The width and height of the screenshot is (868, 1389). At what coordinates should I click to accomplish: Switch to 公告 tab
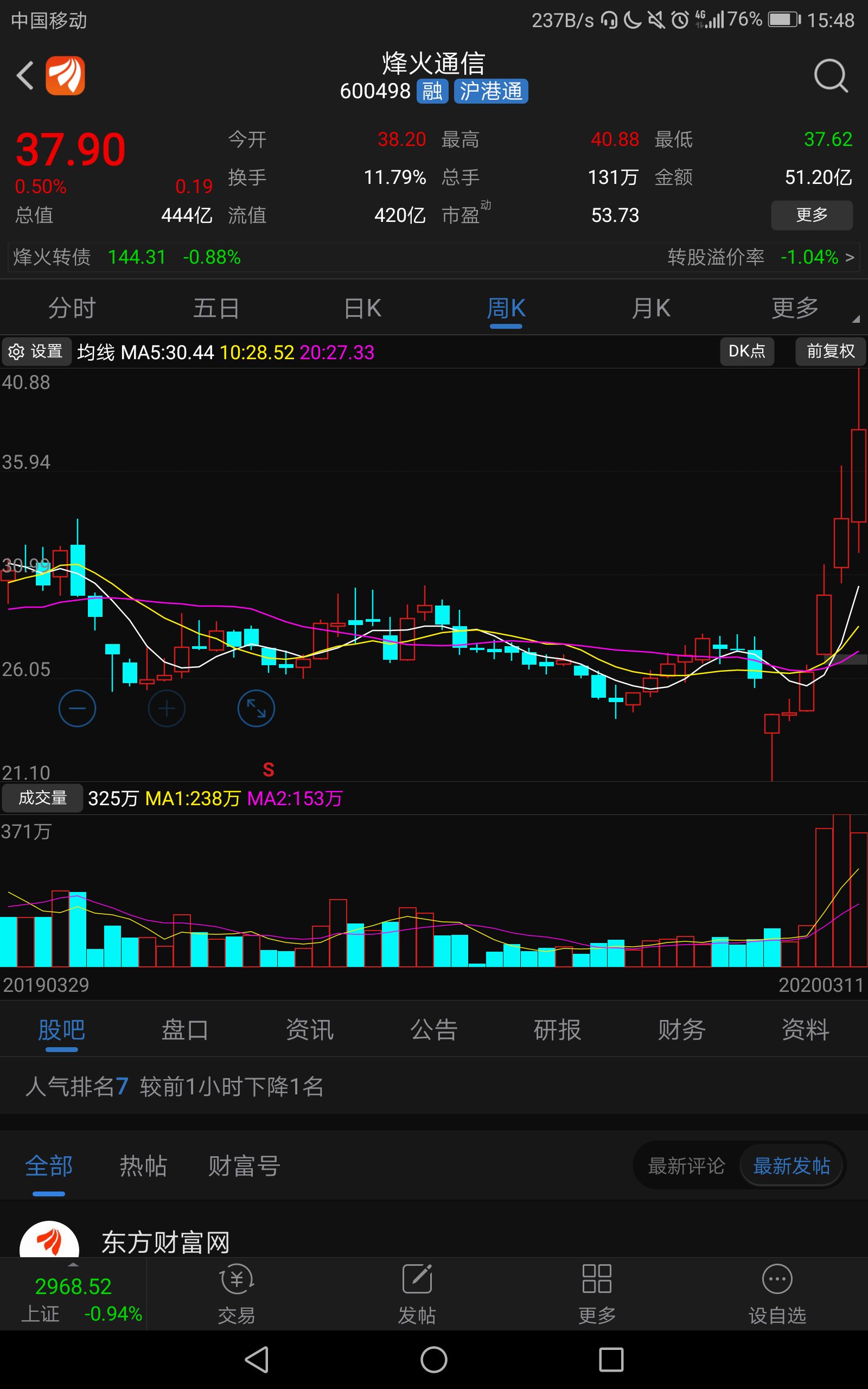point(433,1030)
